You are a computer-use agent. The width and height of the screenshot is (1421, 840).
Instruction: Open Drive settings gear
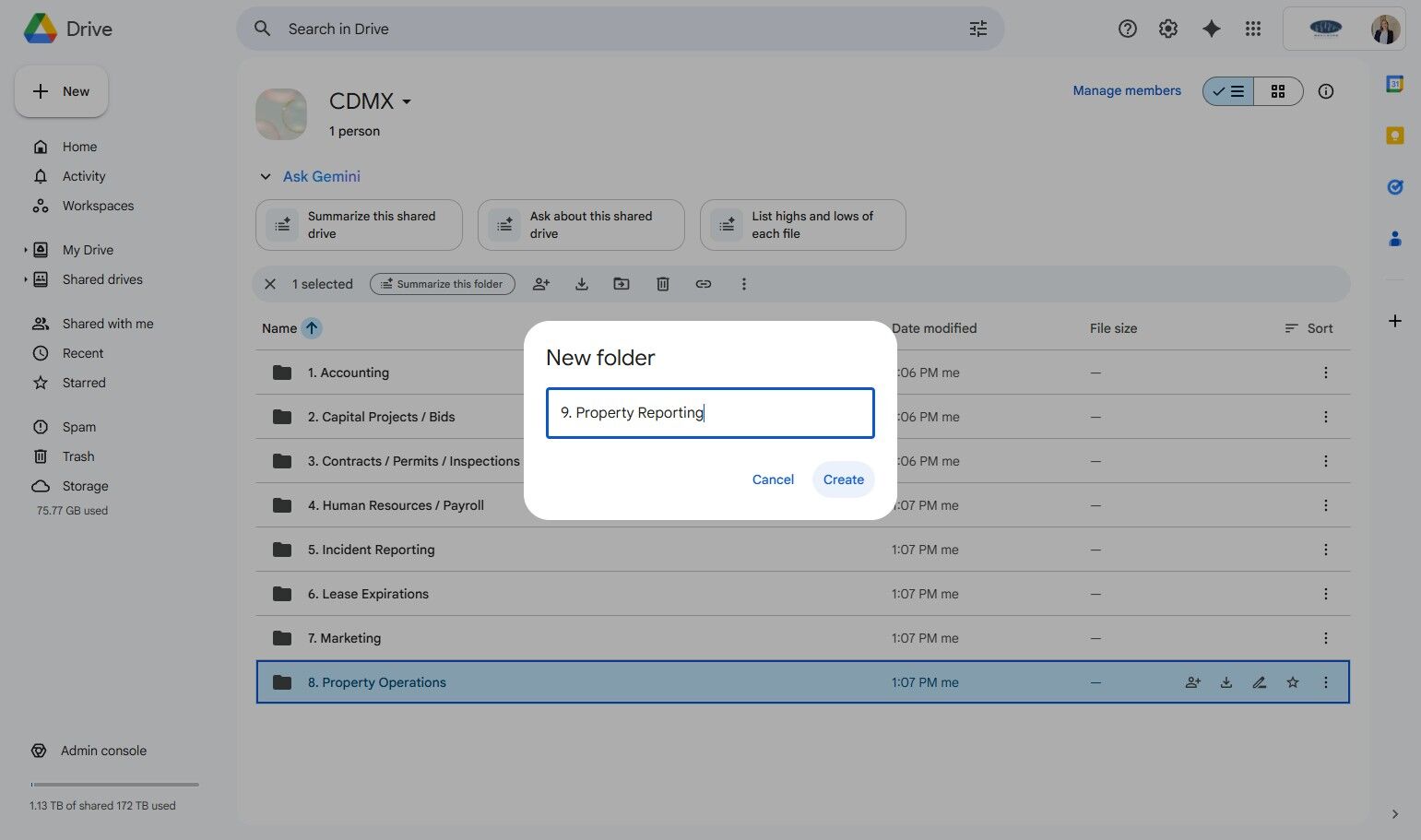(1168, 29)
